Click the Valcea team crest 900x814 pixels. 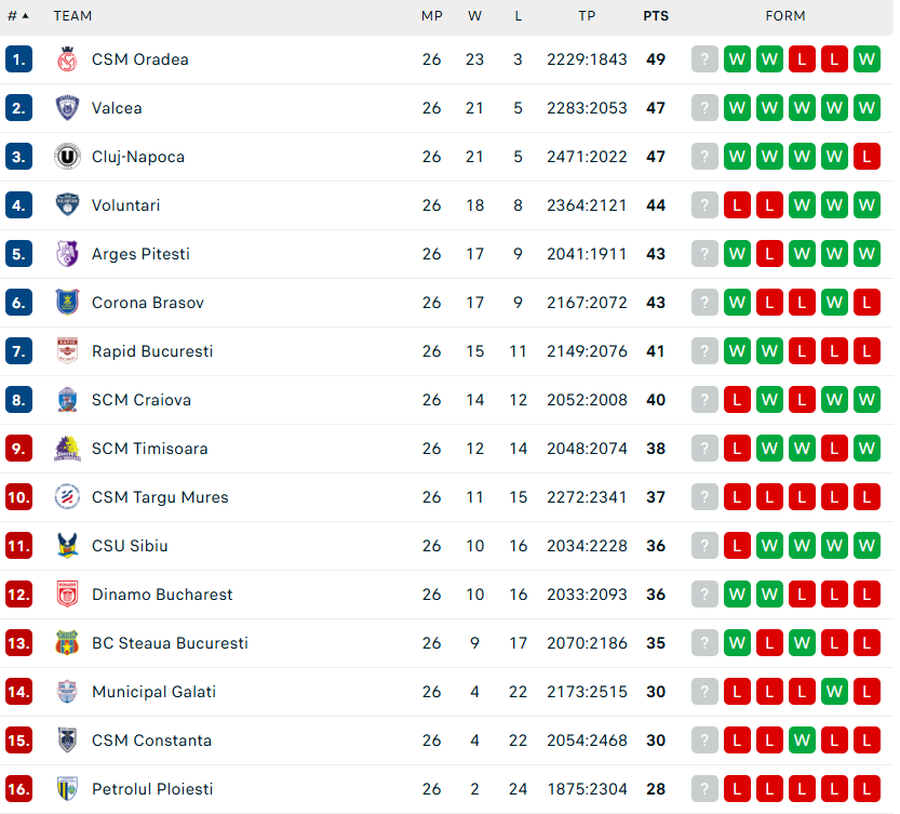[67, 108]
